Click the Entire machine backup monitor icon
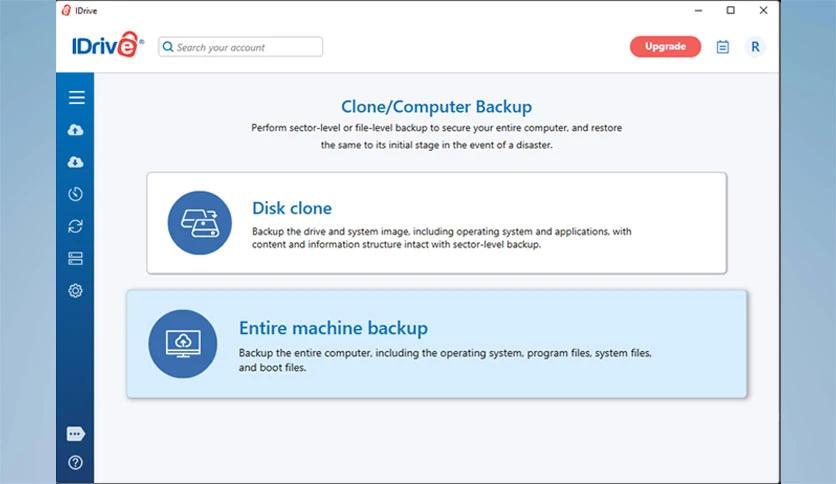 click(183, 344)
